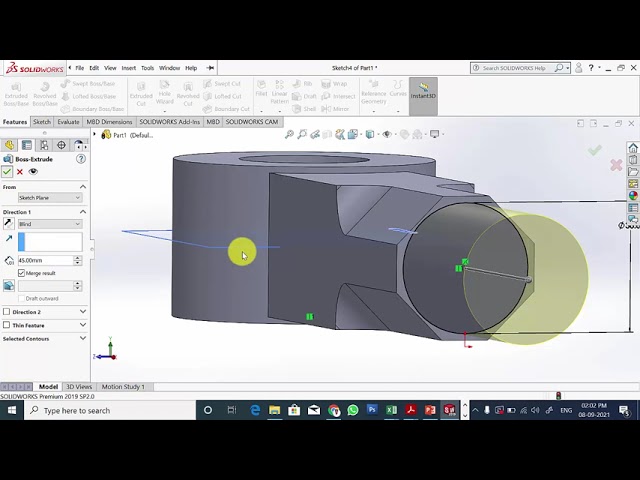
Task: Open the Insert menu
Action: point(129,68)
